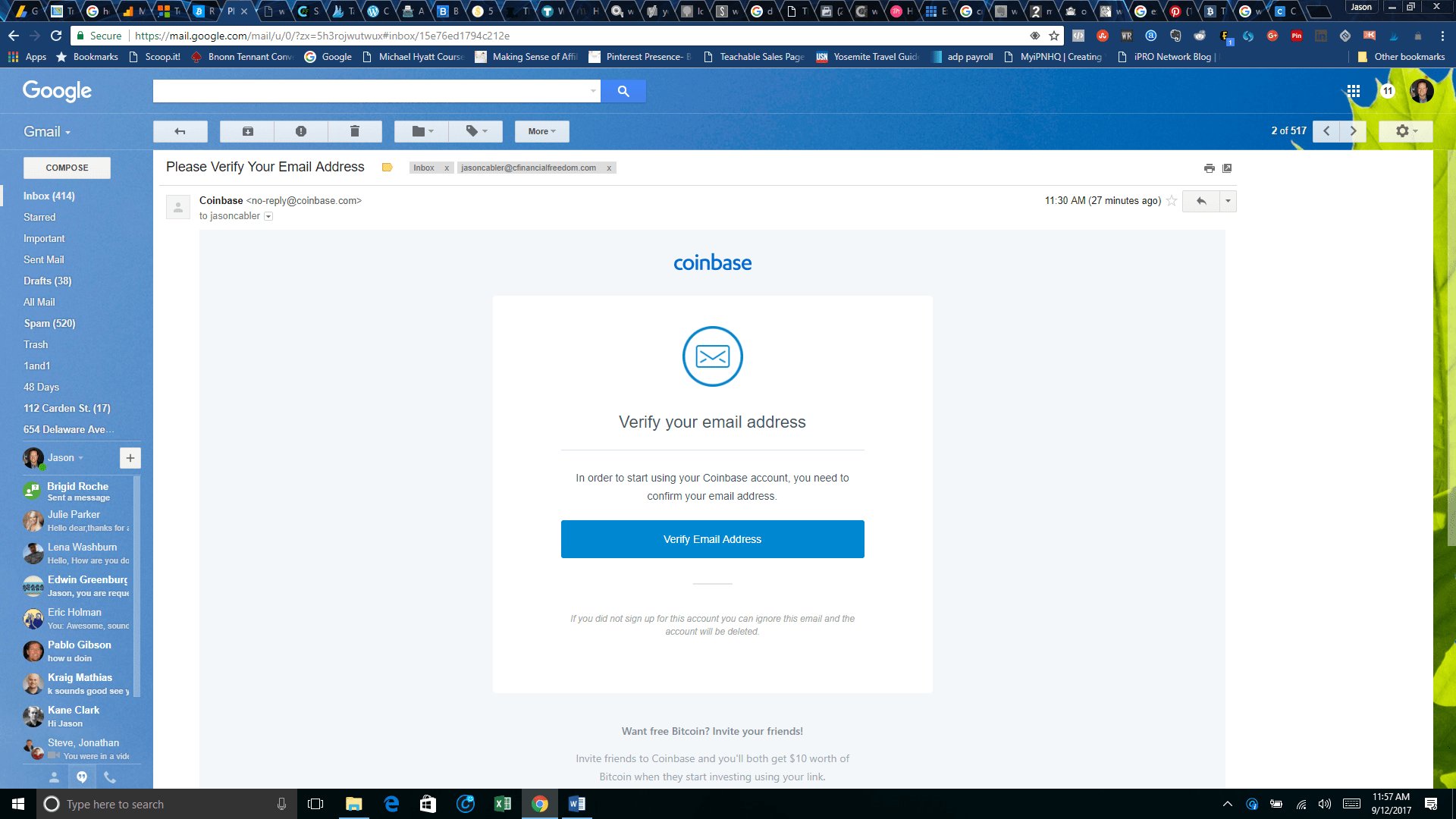The image size is (1456, 819).
Task: Open chat with Kane Clark
Action: (x=78, y=717)
